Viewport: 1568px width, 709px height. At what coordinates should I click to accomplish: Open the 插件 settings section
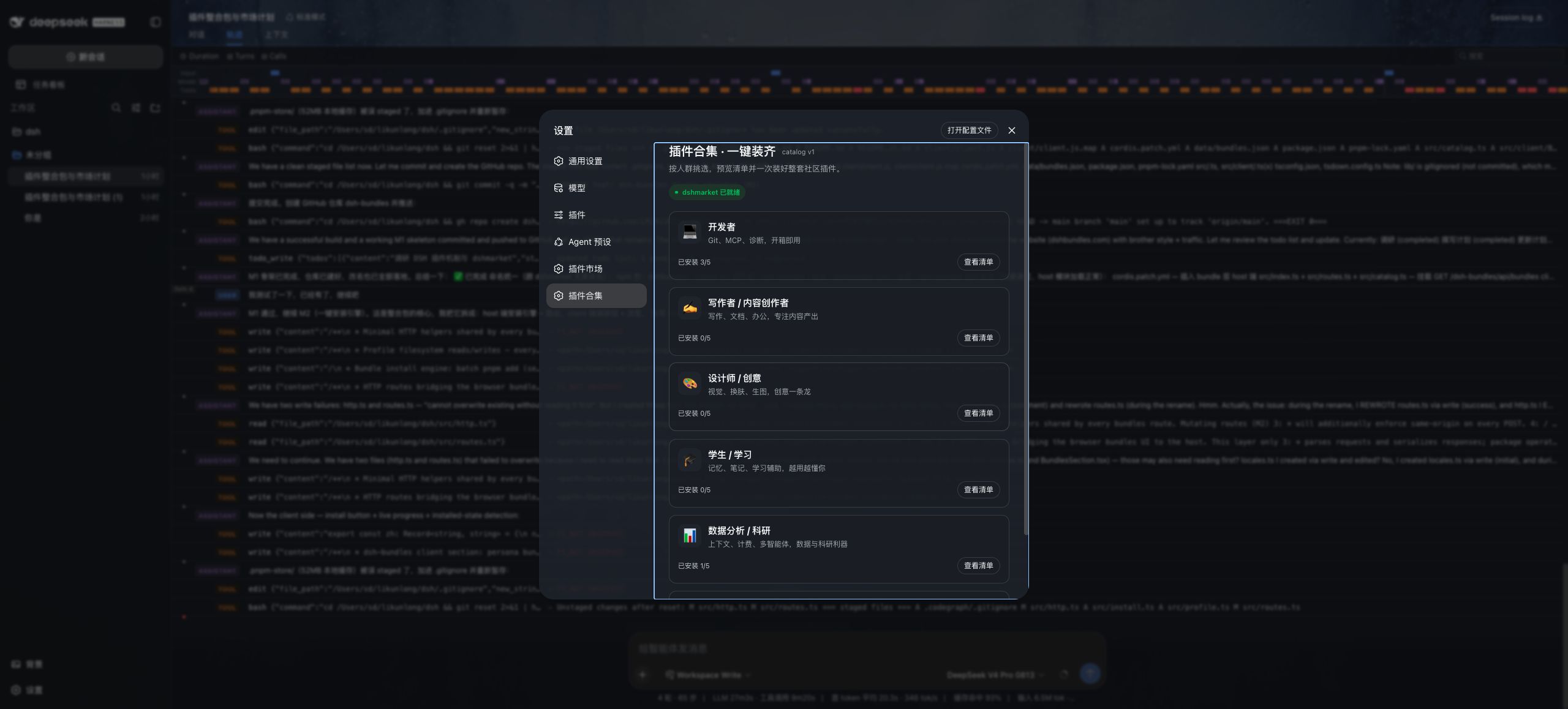click(x=596, y=215)
